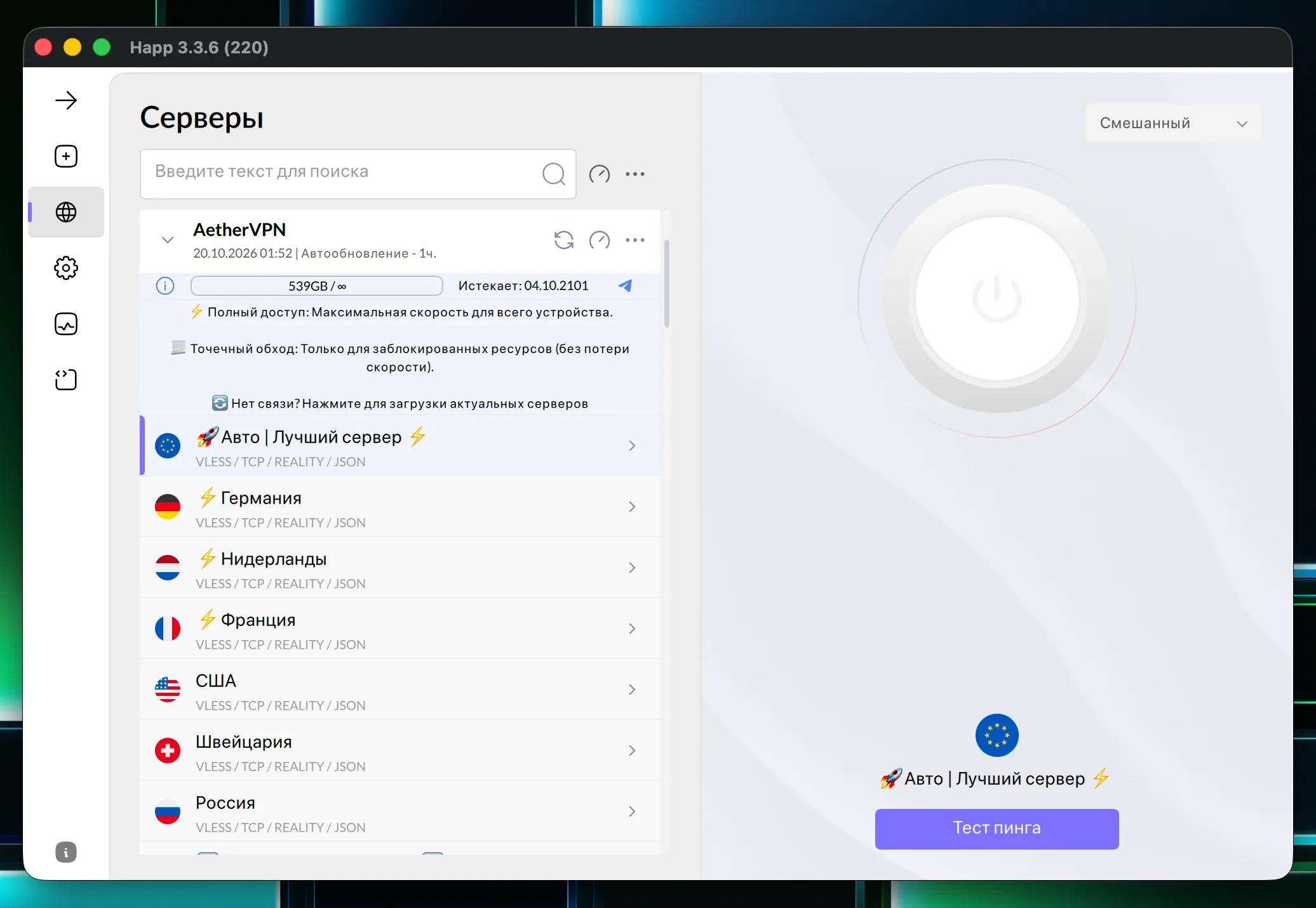Click the EU flag above server name

click(x=997, y=735)
